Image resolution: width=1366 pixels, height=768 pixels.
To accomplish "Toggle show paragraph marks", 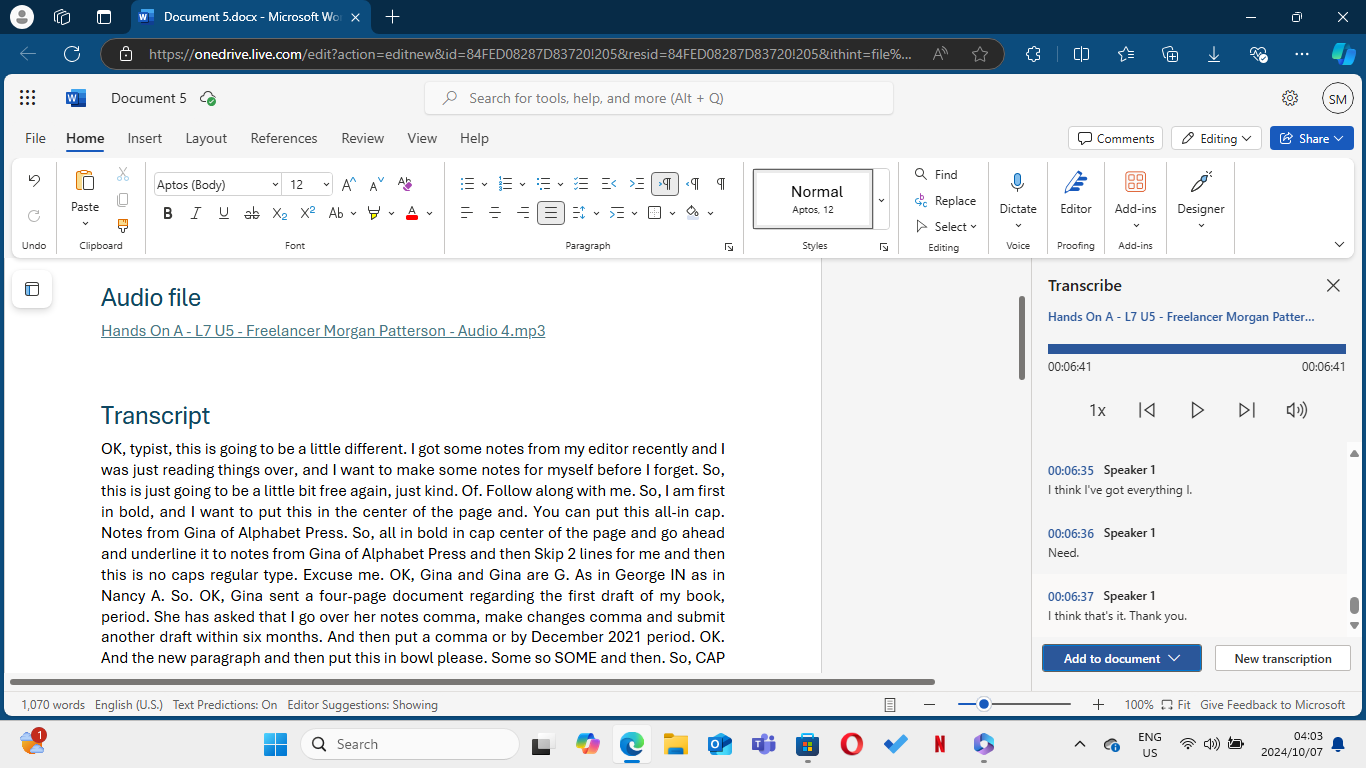I will [721, 184].
